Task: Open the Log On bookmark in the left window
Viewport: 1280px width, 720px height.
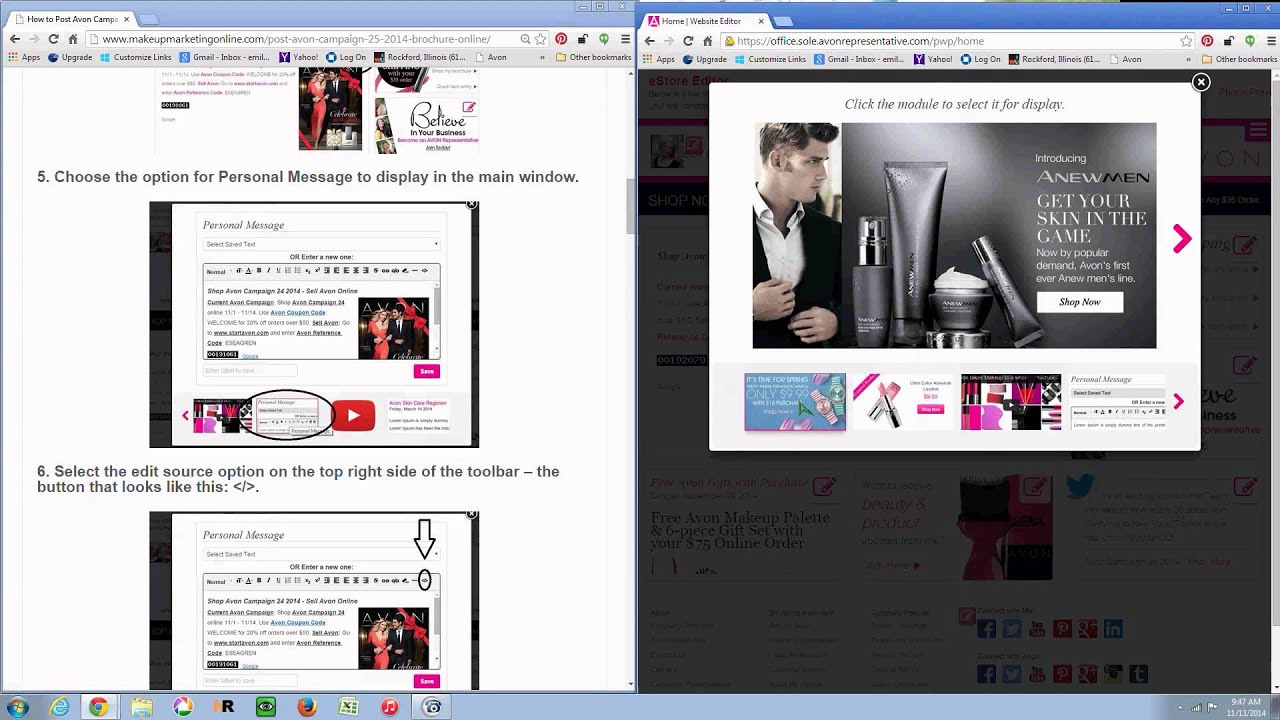Action: coord(346,58)
